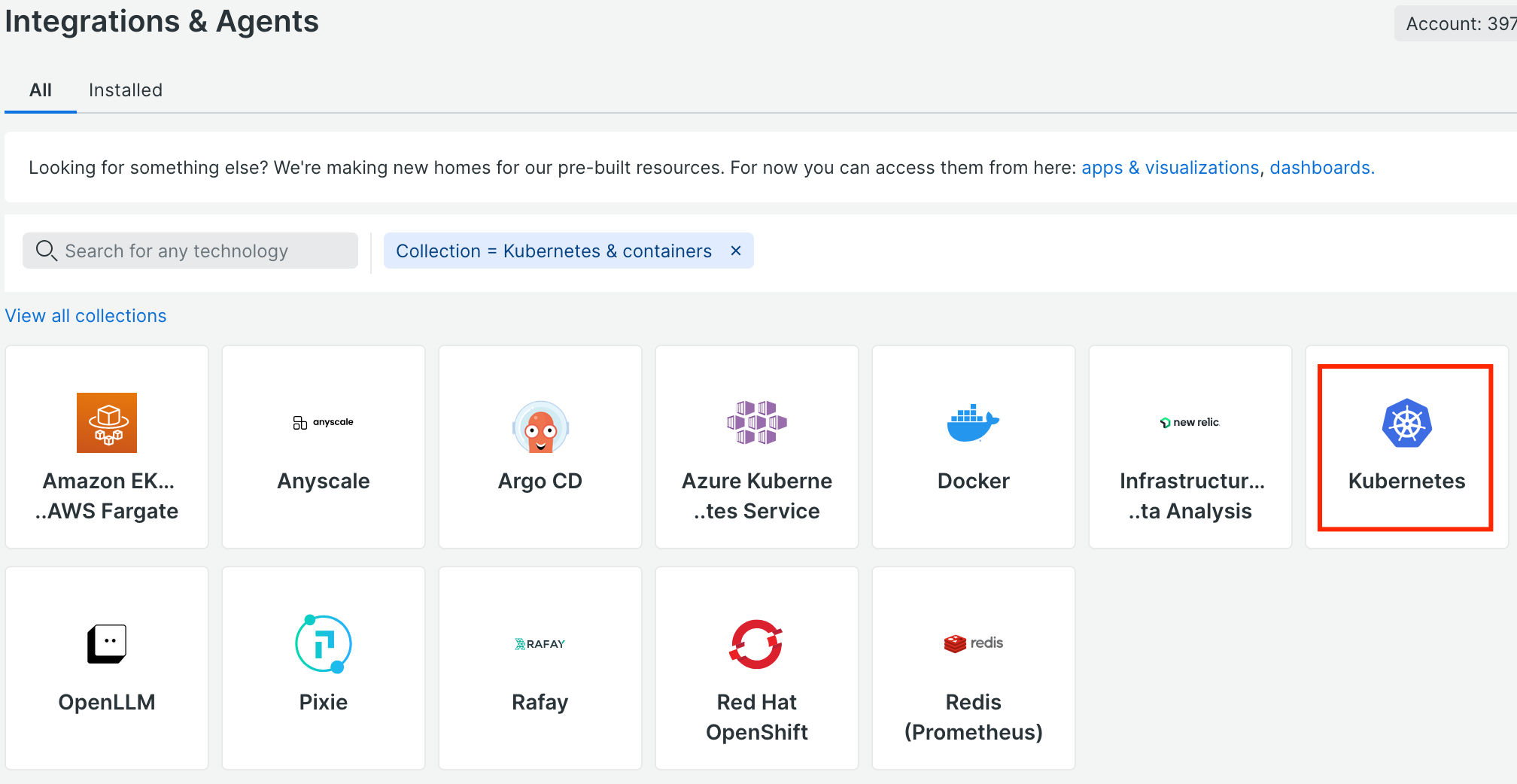Viewport: 1517px width, 784px height.
Task: Click the Amazon EKS on AWS Fargate icon
Action: [x=107, y=423]
